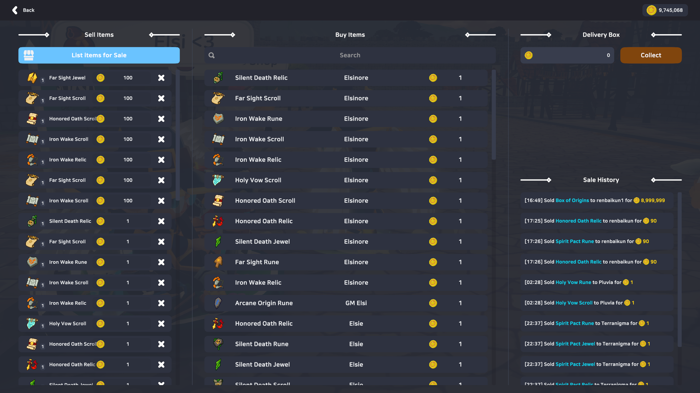Click the Collect button

650,55
